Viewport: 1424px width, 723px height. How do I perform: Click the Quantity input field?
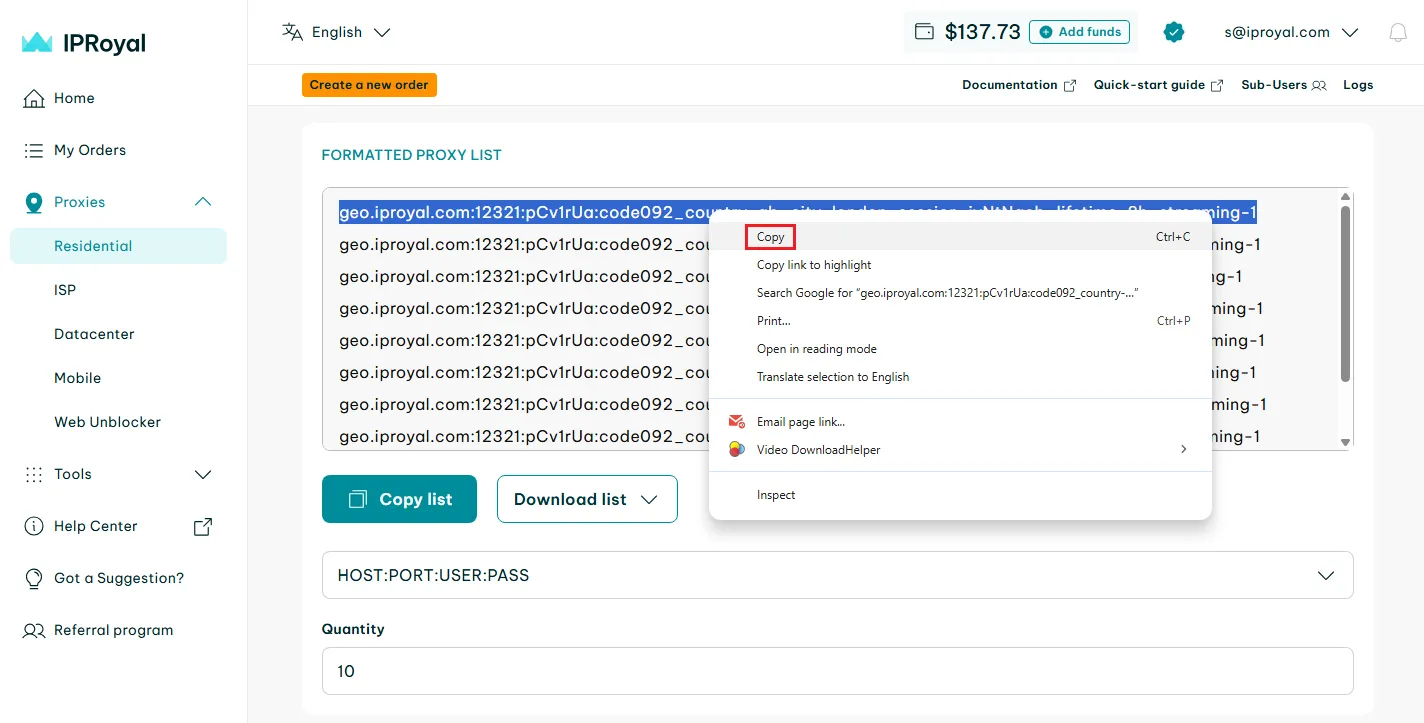point(836,671)
